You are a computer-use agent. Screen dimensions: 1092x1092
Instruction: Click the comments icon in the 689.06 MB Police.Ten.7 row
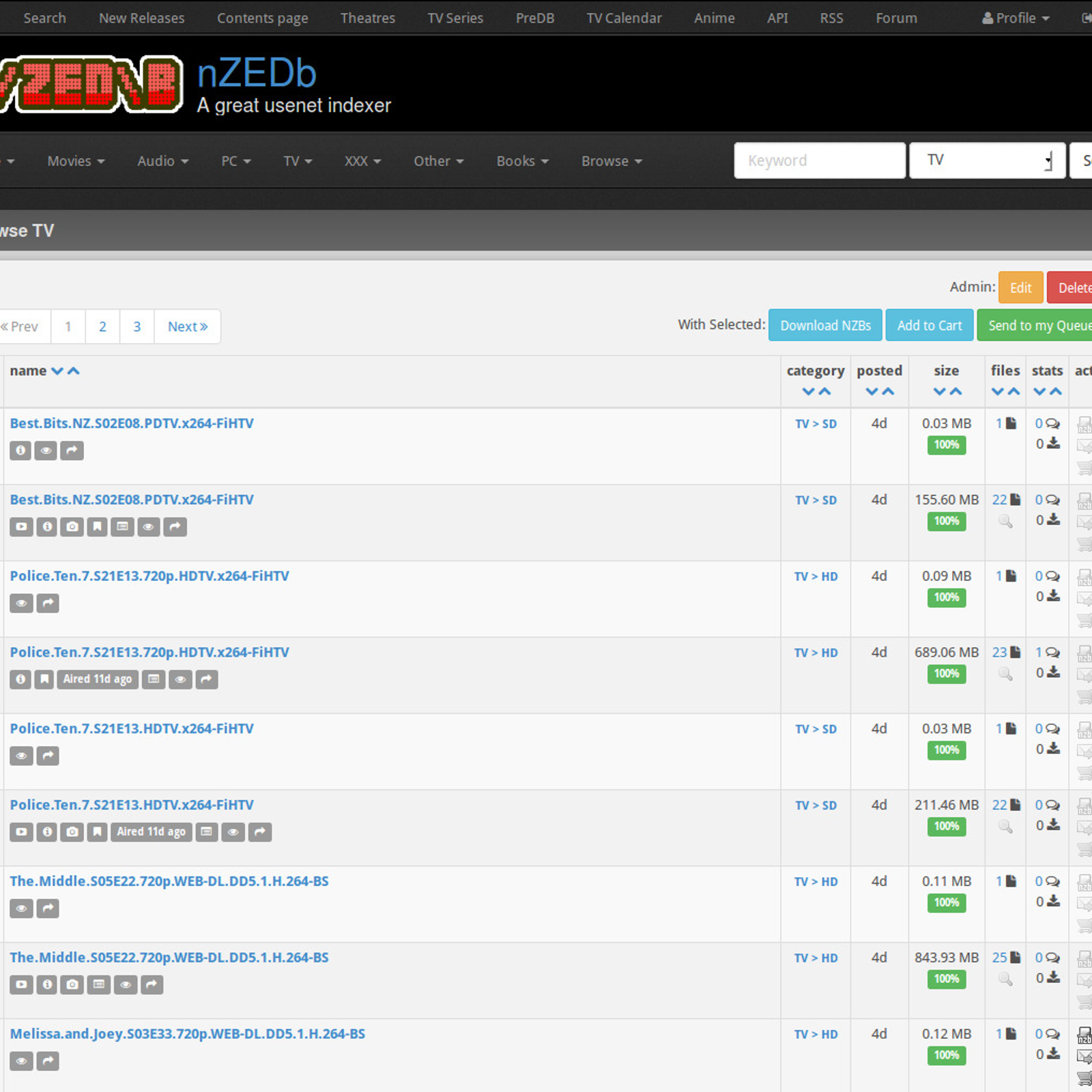(1053, 653)
